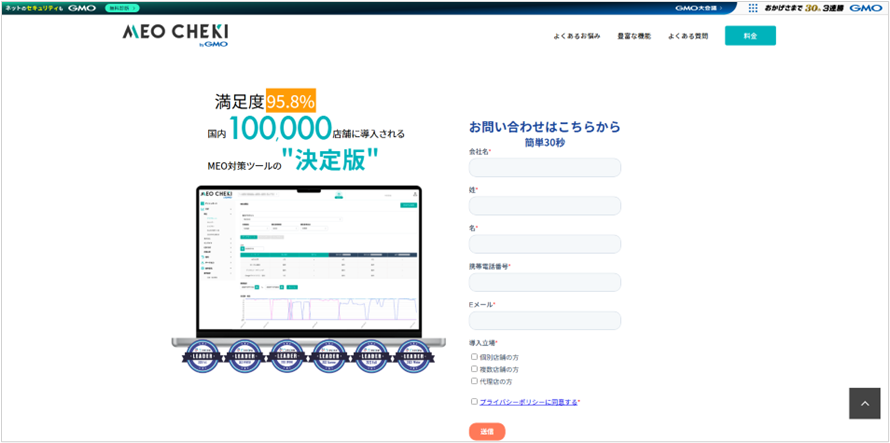890x443 pixels.
Task: Click the 無料診断 button in top banner
Action: point(121,8)
